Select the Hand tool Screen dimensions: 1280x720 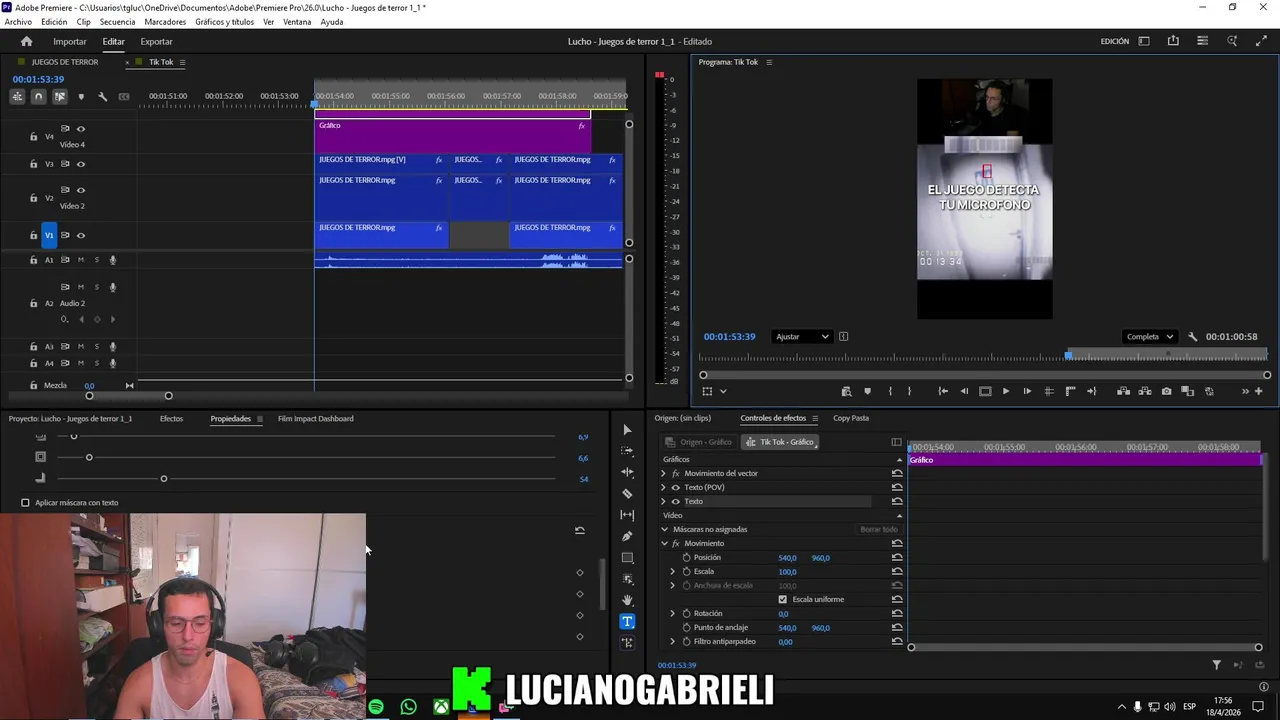627,600
